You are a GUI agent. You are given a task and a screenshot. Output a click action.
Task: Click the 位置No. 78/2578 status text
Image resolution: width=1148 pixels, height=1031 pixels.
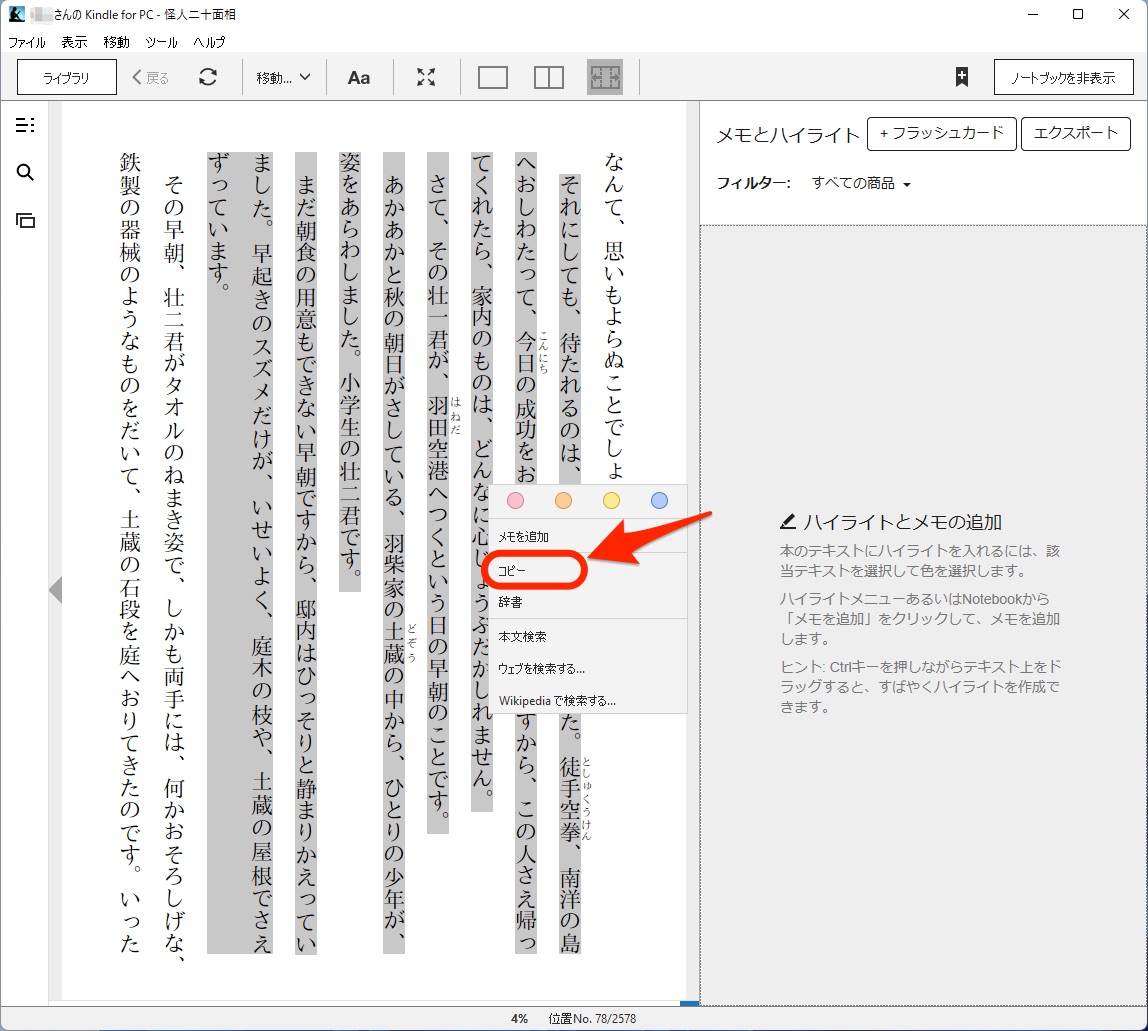tap(592, 1019)
